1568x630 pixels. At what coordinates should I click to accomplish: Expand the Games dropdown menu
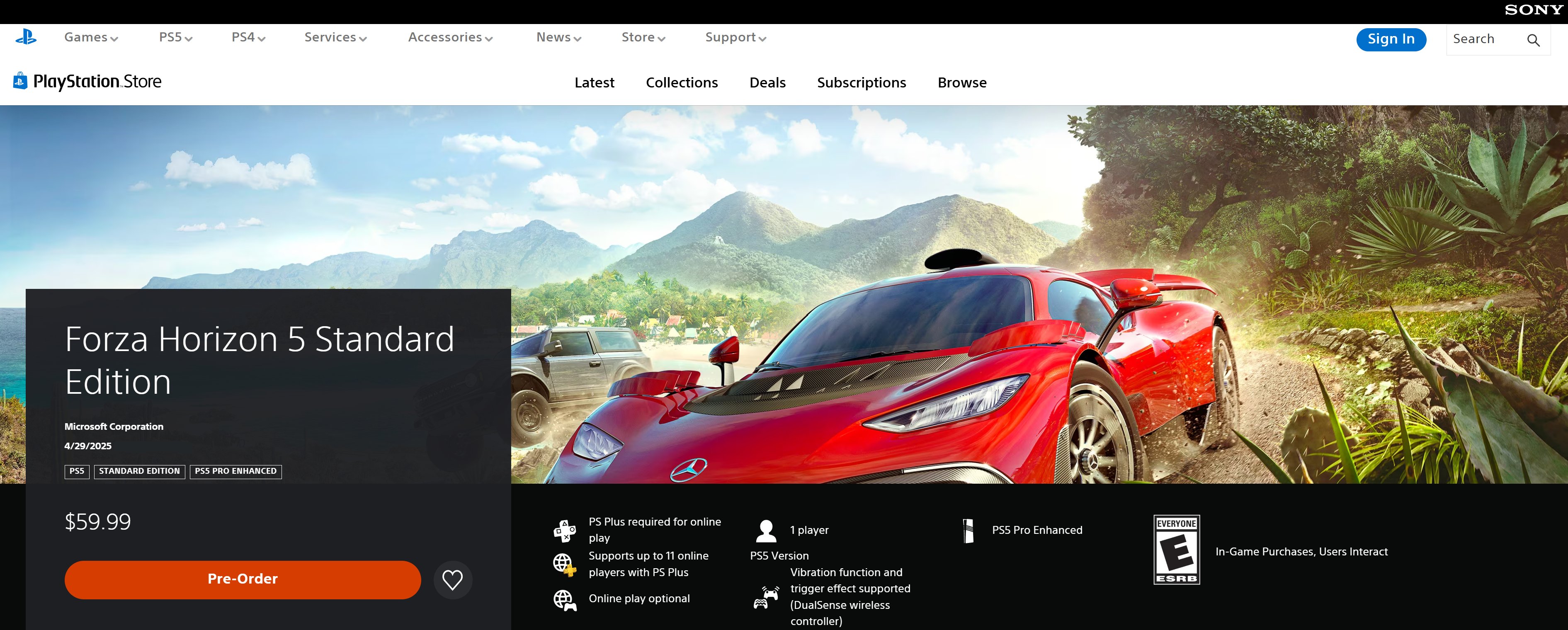[x=91, y=38]
